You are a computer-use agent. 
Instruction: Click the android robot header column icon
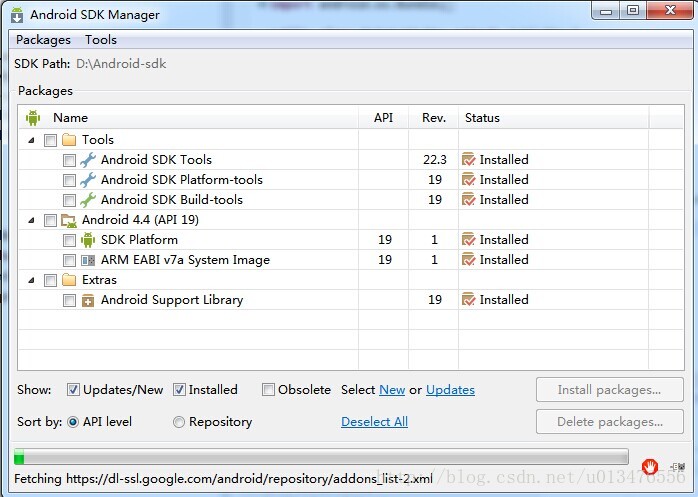(33, 118)
